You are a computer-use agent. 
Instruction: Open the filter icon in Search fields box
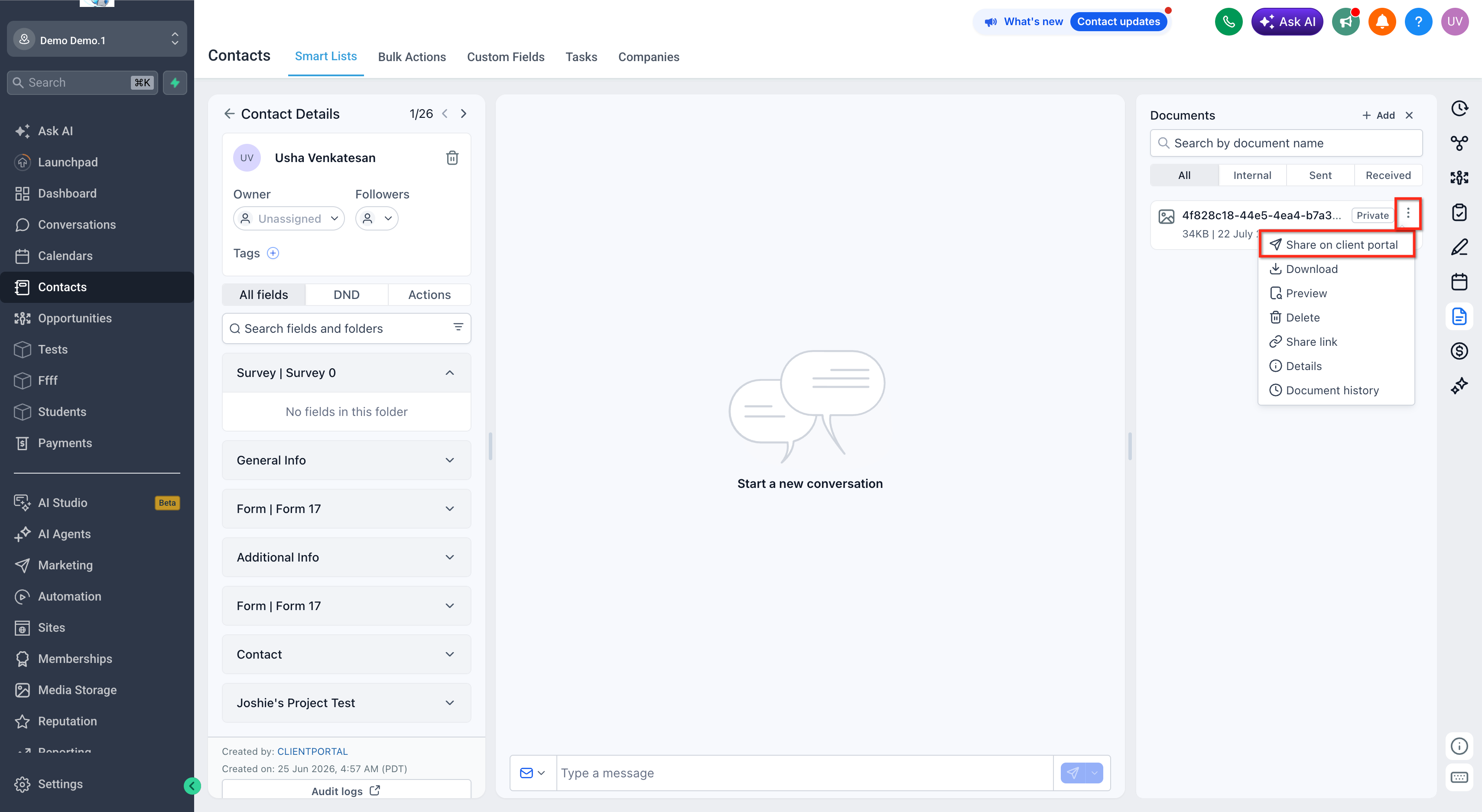[458, 327]
